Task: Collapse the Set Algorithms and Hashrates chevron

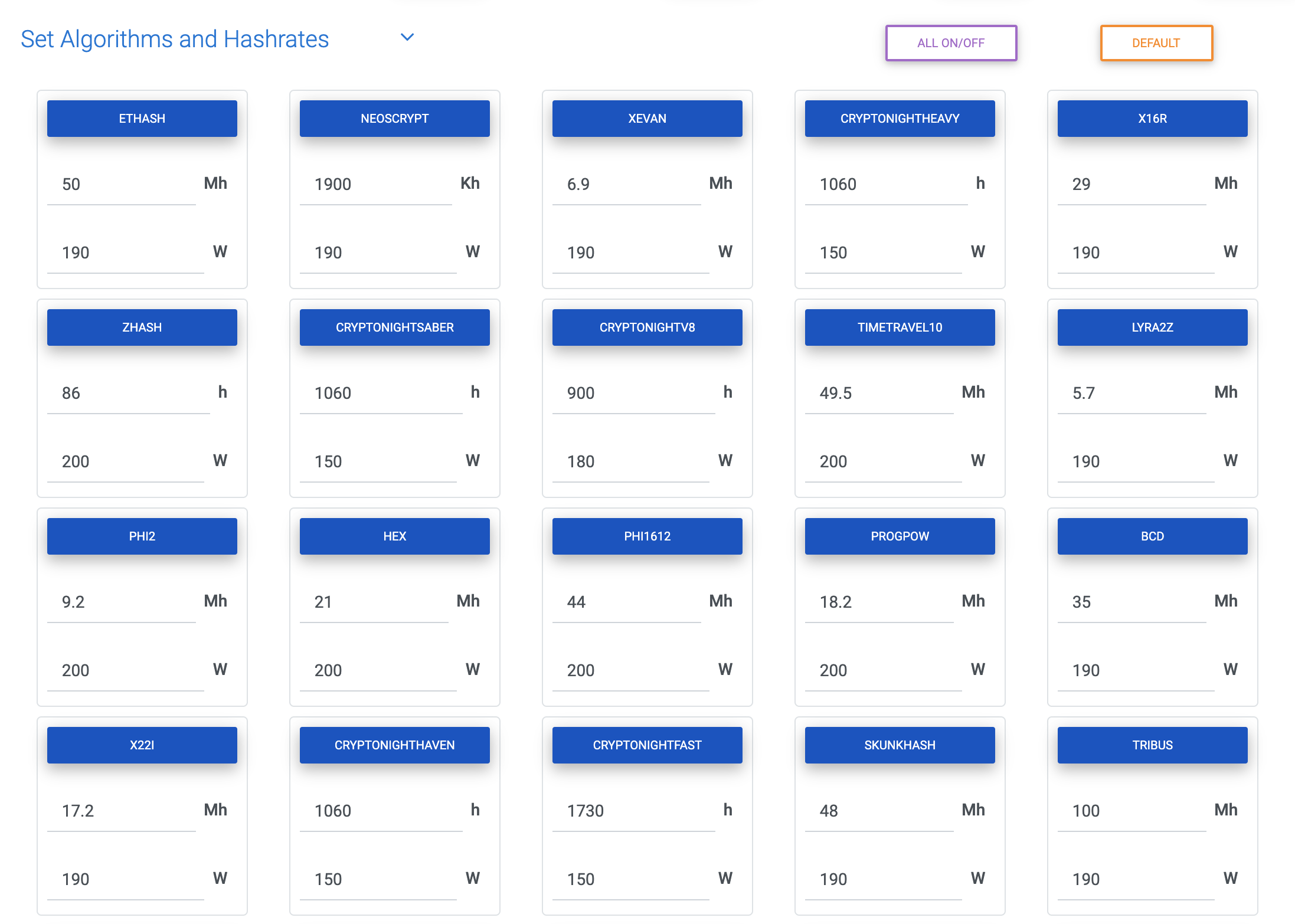Action: pyautogui.click(x=407, y=38)
